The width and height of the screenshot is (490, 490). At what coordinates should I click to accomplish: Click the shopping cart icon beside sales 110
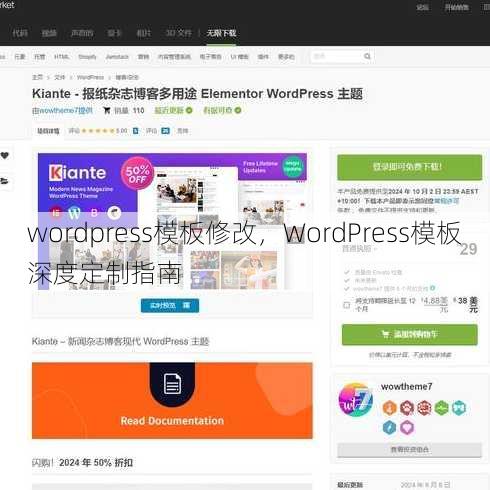(107, 110)
